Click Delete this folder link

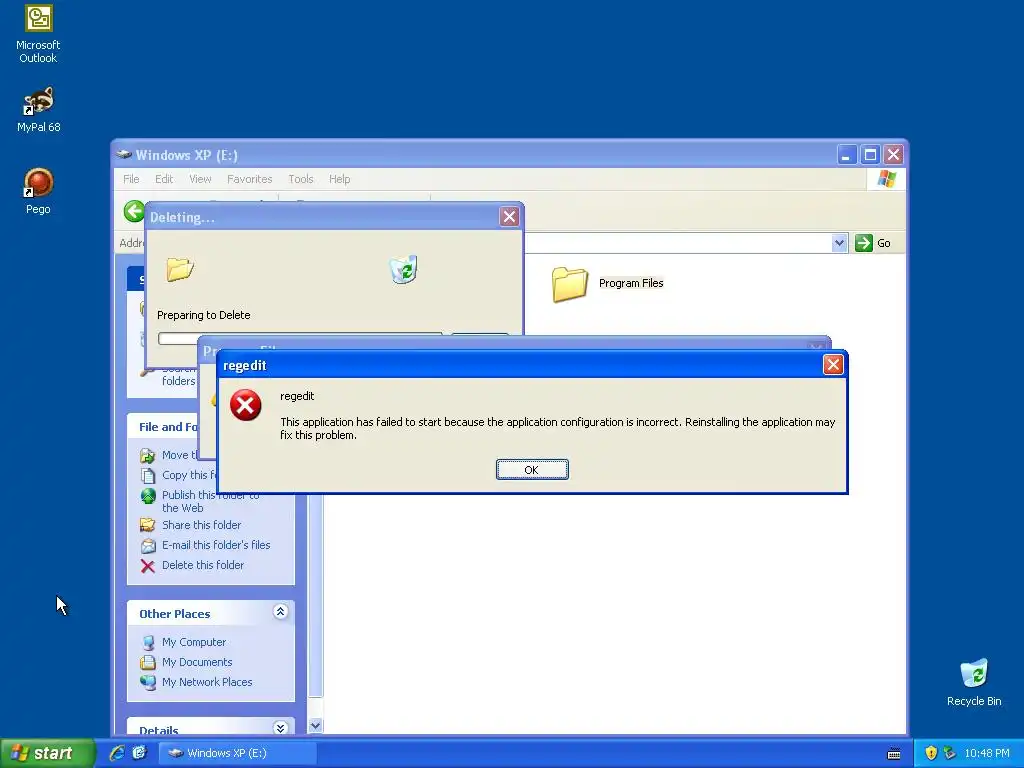coord(202,565)
